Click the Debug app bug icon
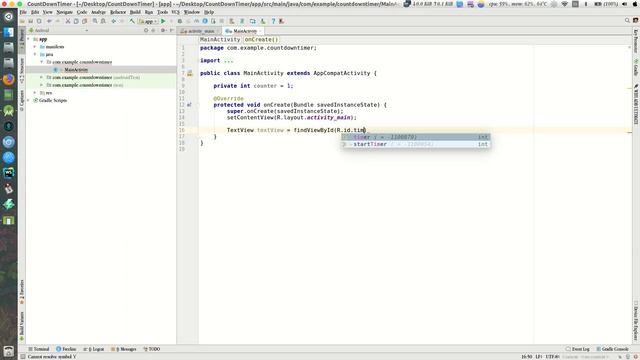The image size is (640, 360). click(180, 21)
